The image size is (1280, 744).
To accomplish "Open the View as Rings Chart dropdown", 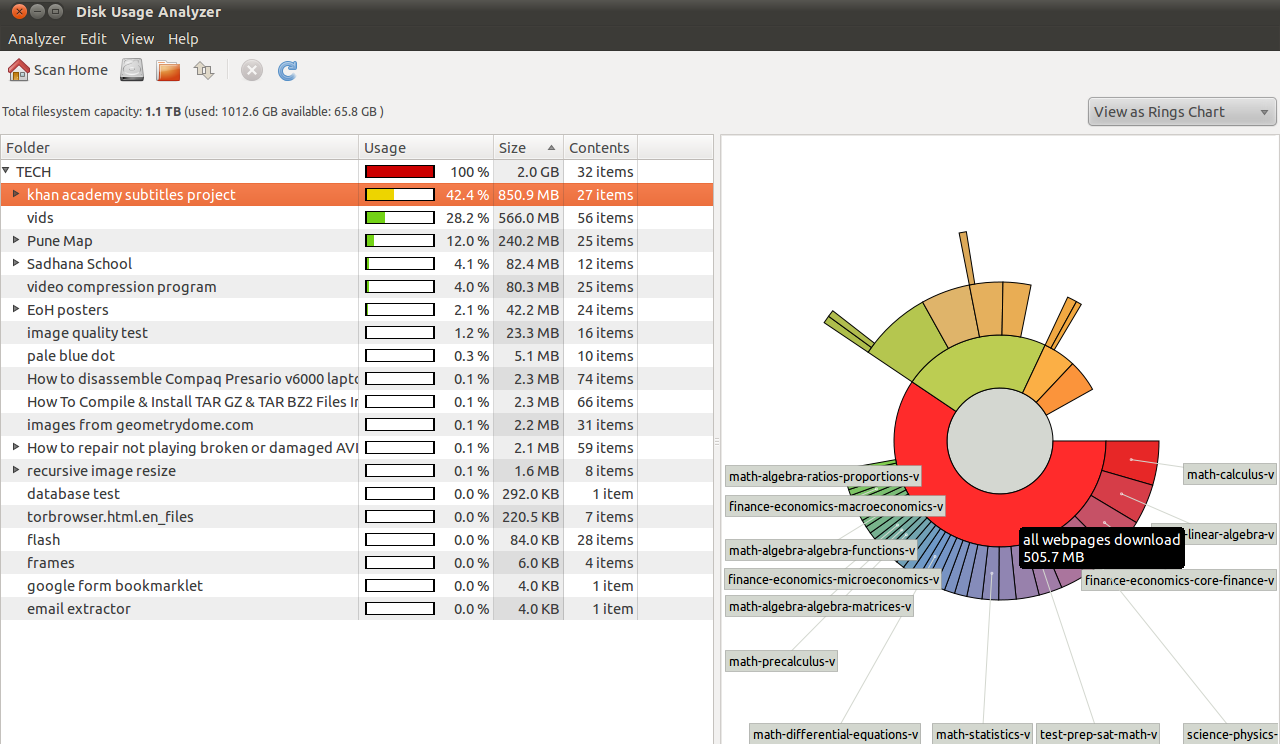I will [1182, 112].
